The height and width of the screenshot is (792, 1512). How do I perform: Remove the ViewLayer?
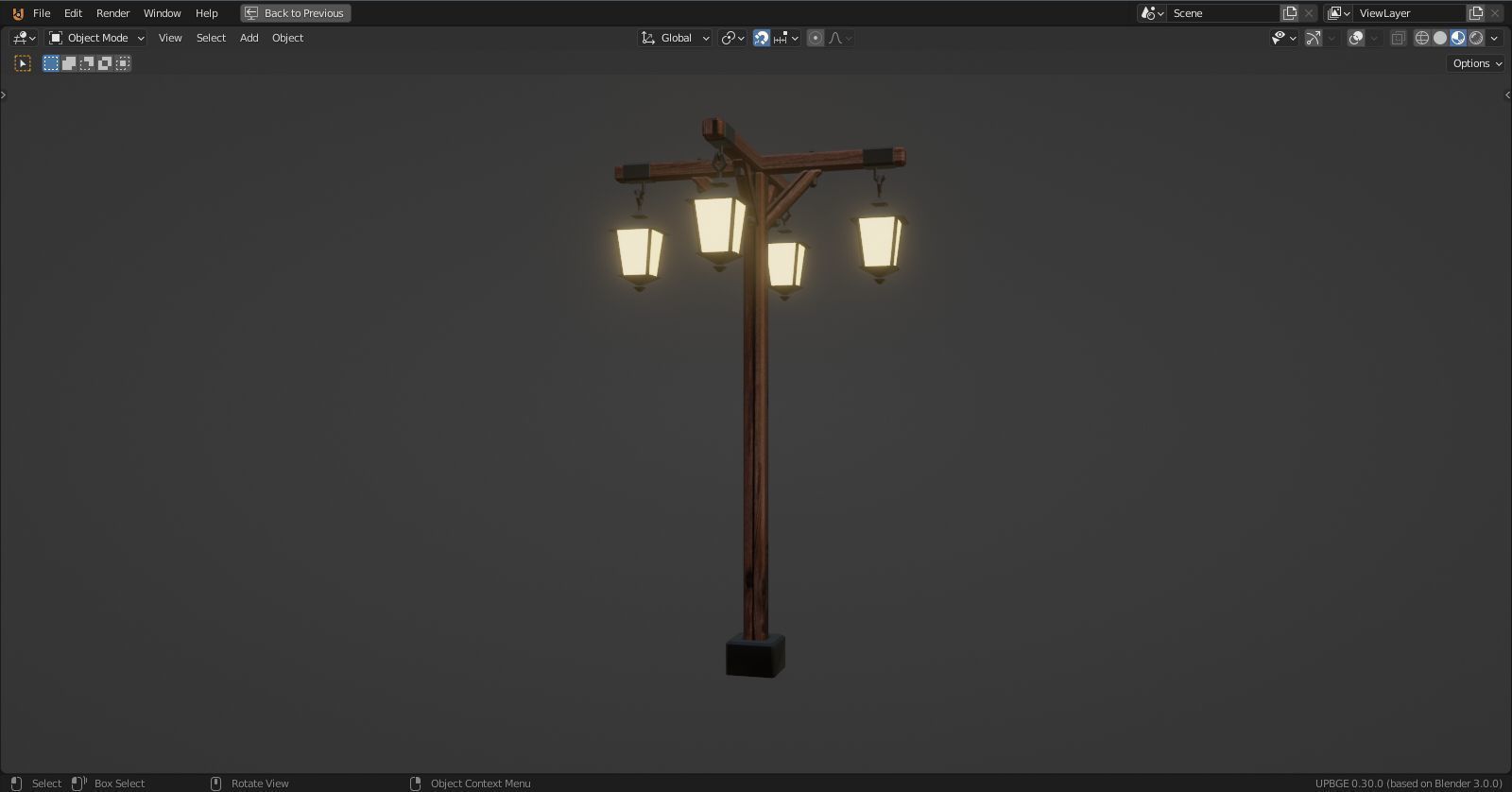click(1495, 13)
